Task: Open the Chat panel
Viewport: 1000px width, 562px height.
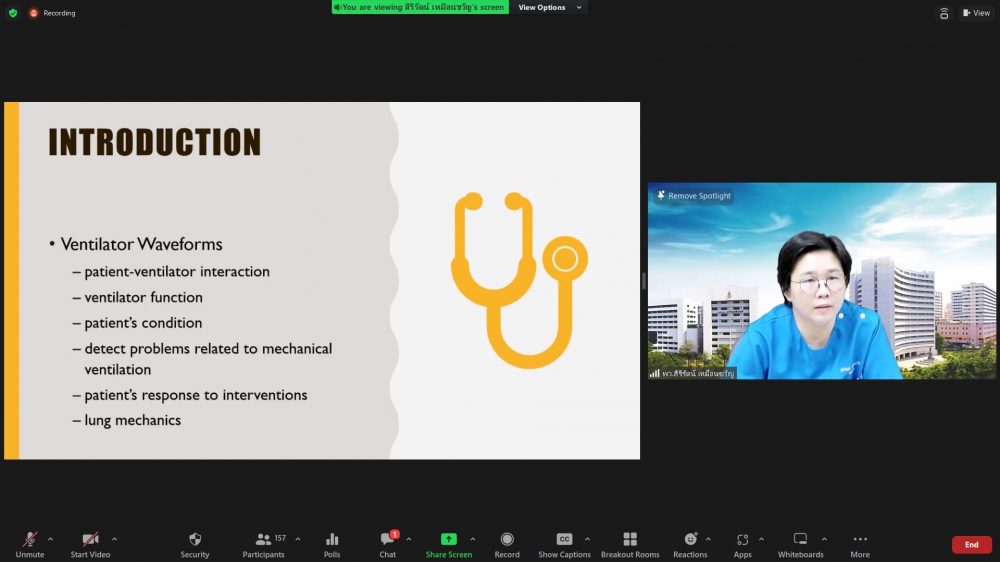Action: point(387,540)
